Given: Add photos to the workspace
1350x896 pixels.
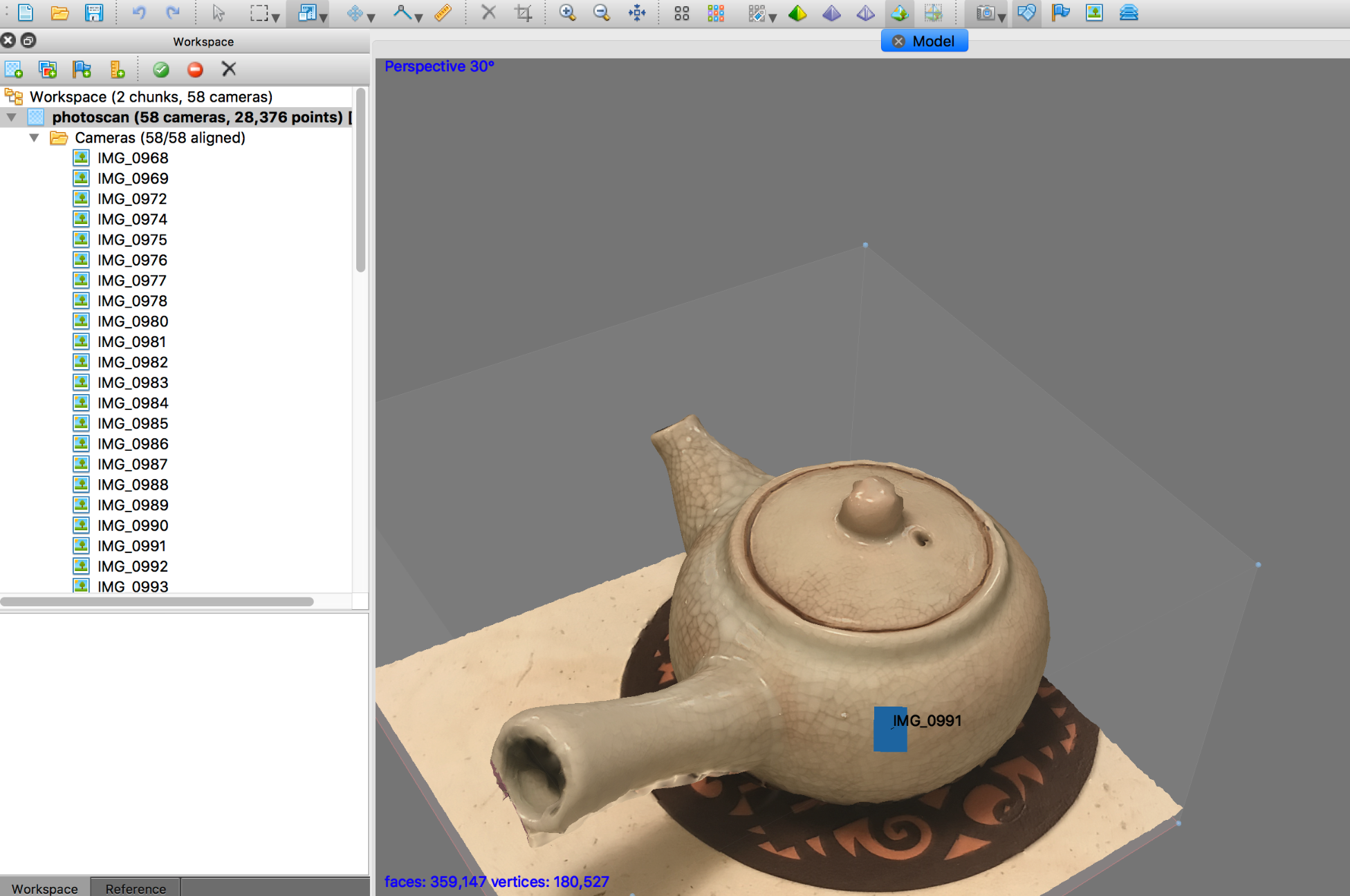Looking at the screenshot, I should (48, 69).
